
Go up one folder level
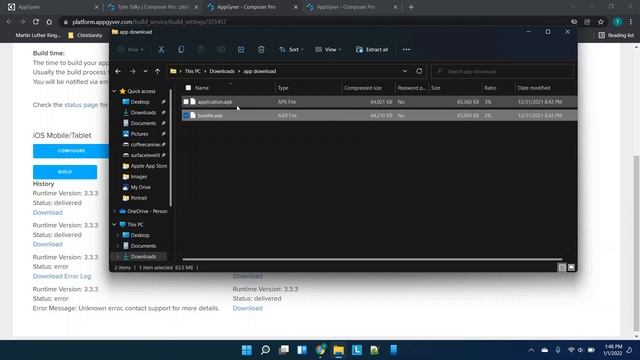pyautogui.click(x=158, y=71)
